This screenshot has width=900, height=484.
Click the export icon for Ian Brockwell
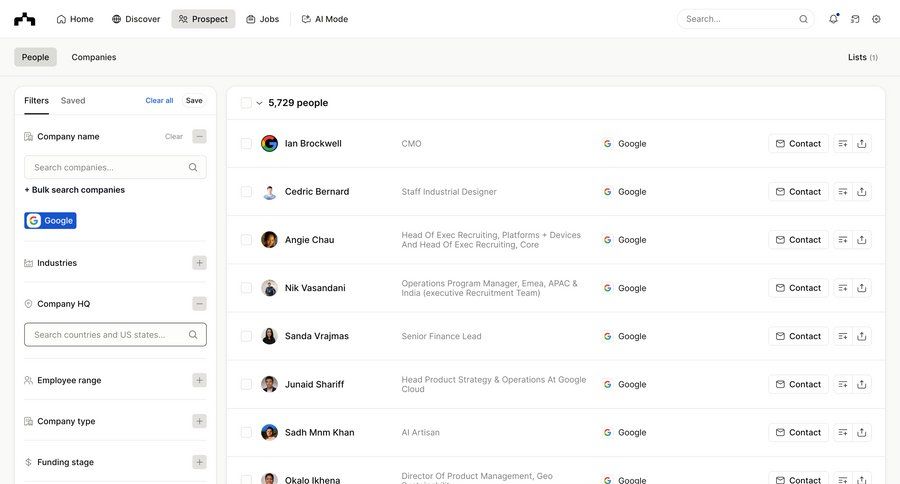(x=862, y=144)
